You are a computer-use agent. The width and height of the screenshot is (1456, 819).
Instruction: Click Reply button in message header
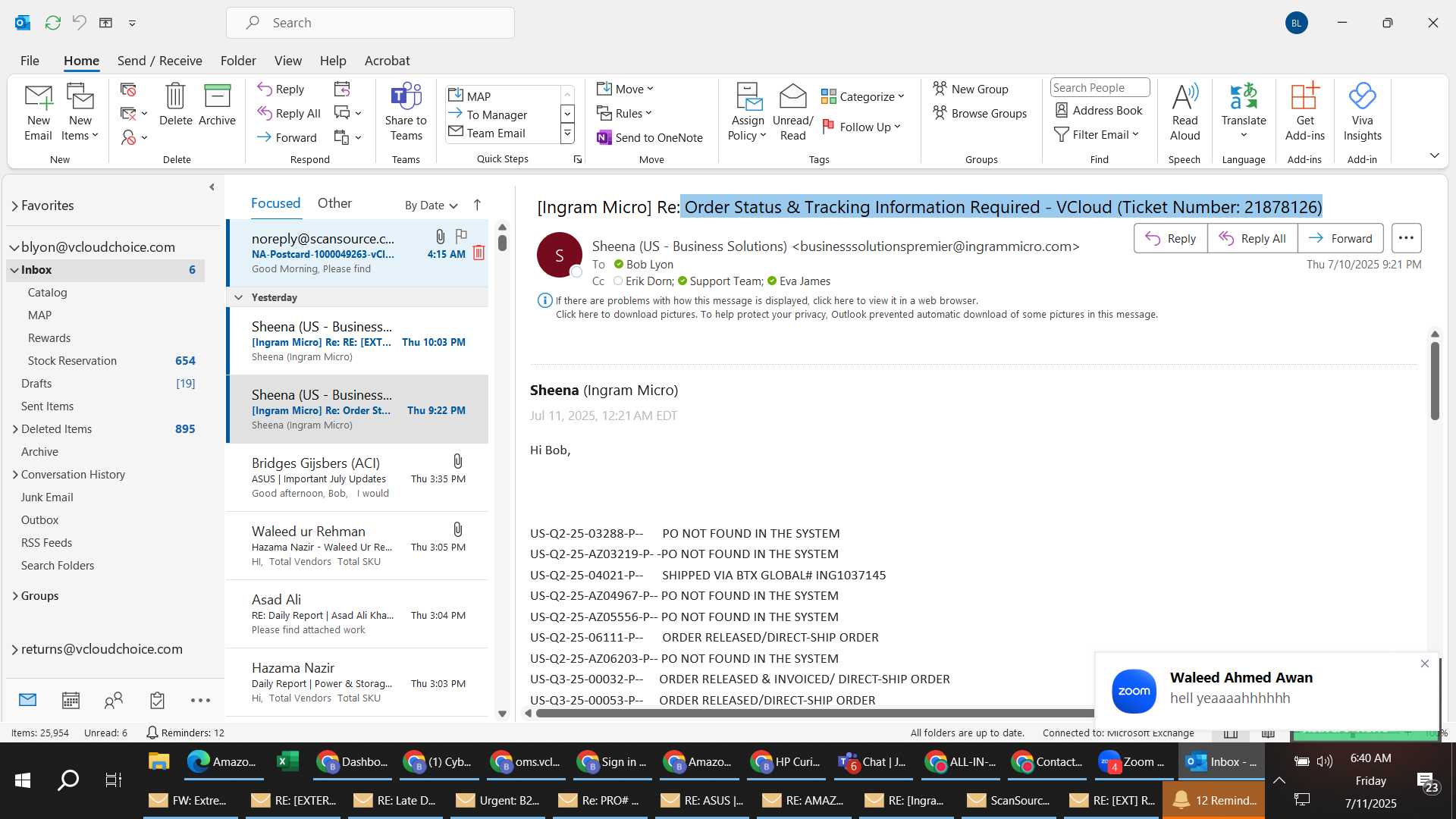(x=1171, y=238)
